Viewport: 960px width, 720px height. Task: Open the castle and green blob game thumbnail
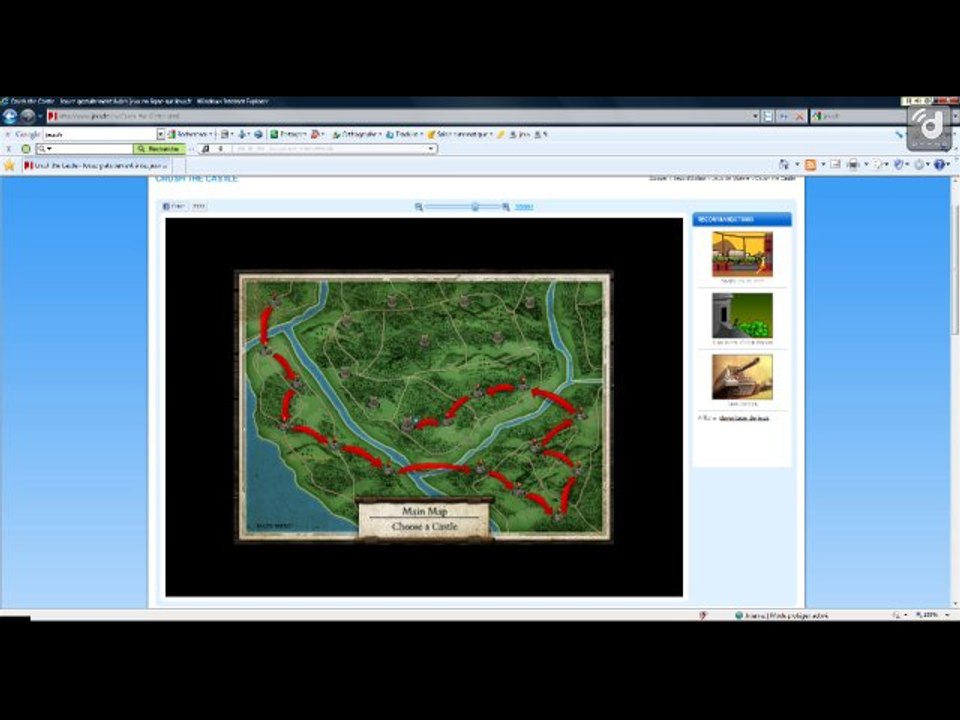(x=742, y=315)
